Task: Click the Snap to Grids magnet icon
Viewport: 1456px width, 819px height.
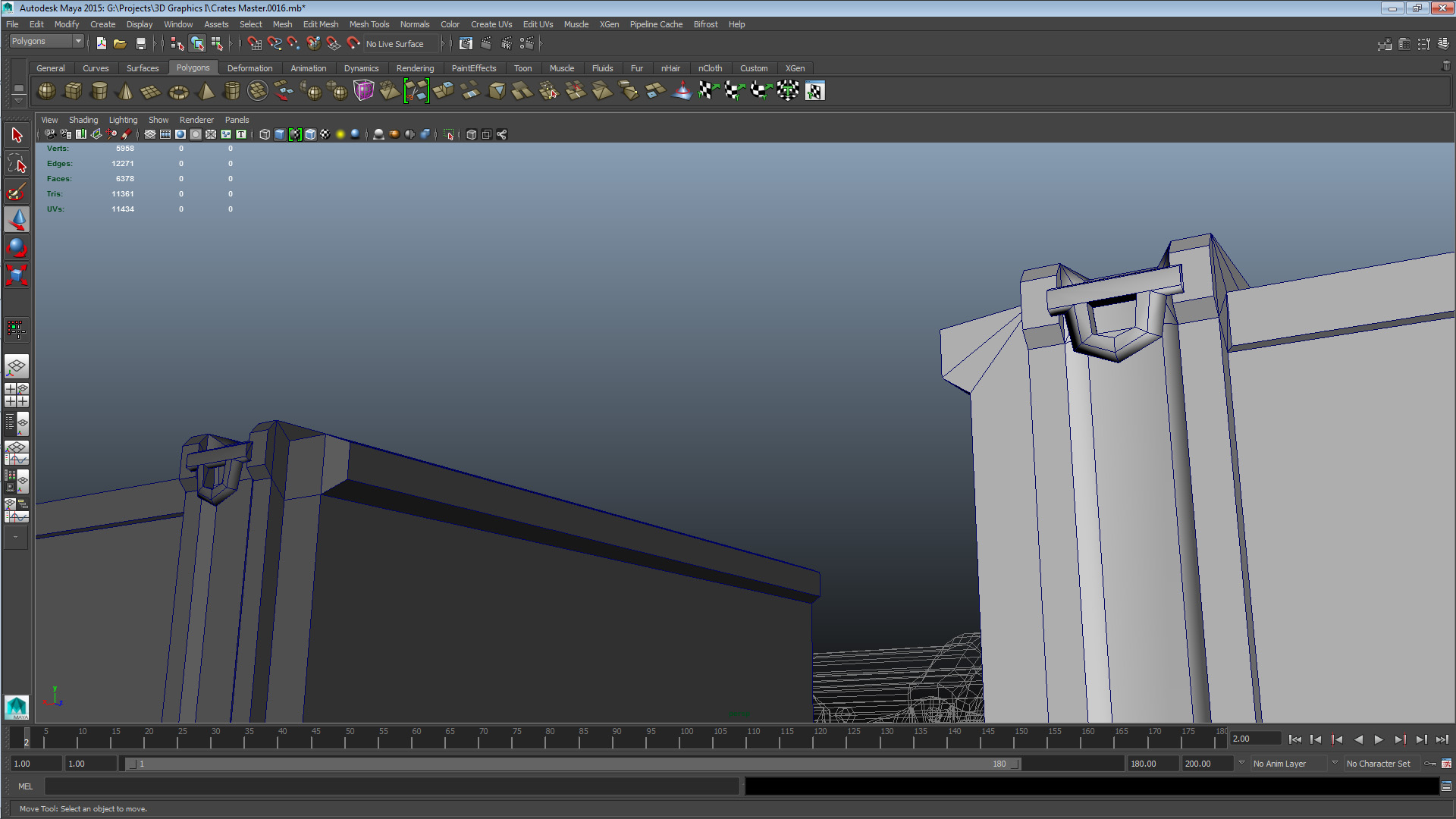Action: 254,44
